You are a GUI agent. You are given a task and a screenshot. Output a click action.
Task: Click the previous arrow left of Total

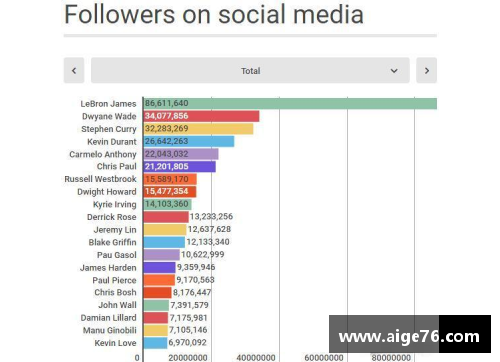74,70
